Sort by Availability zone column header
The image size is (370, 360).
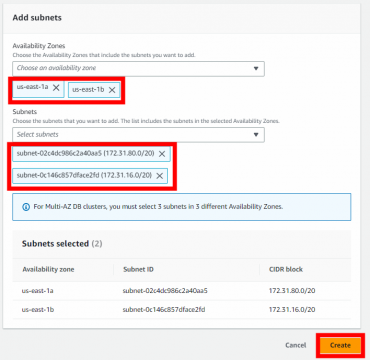pyautogui.click(x=48, y=269)
